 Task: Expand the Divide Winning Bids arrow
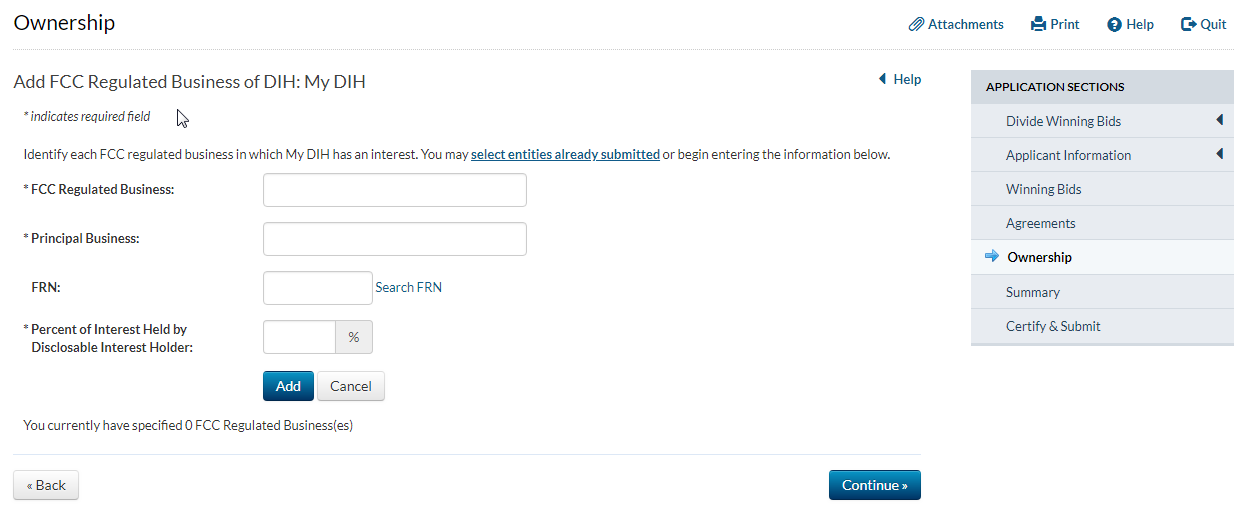click(x=1220, y=121)
